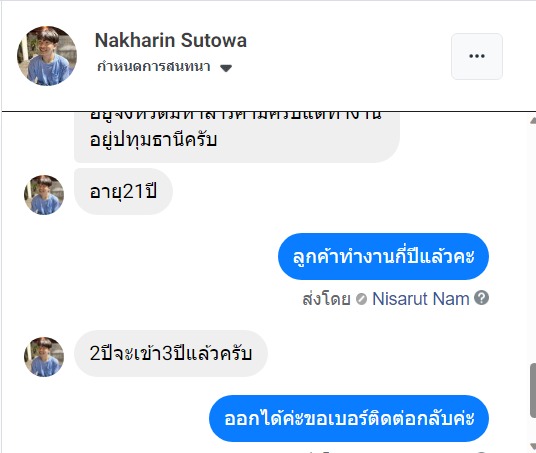Open the three-dots conversation options button
The image size is (536, 453).
477,56
